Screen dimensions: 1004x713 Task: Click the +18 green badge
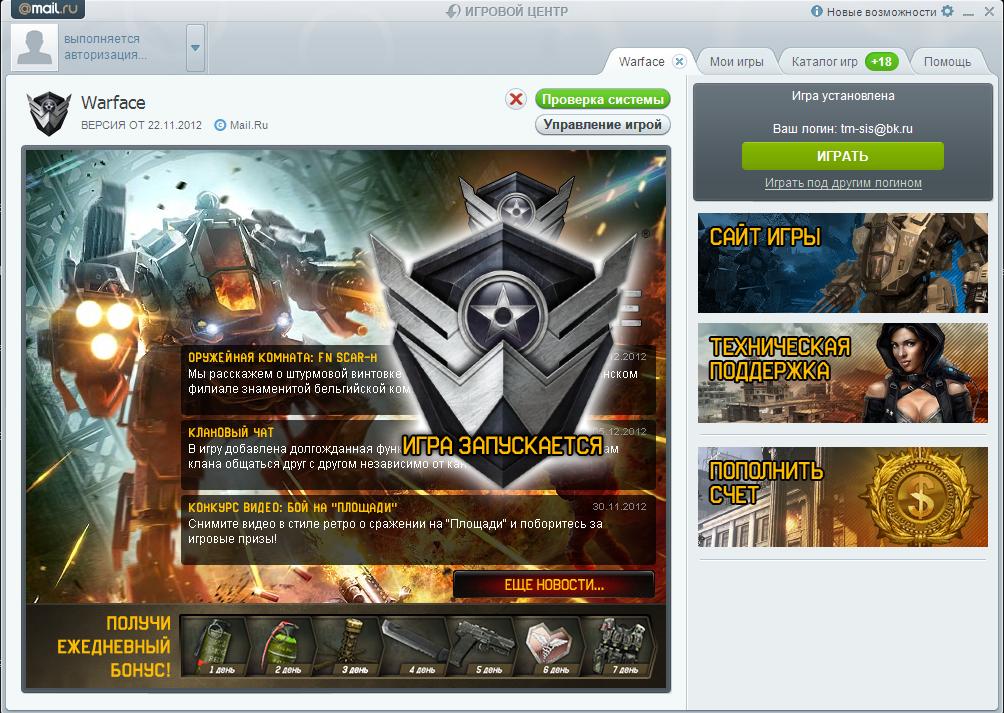pyautogui.click(x=882, y=62)
